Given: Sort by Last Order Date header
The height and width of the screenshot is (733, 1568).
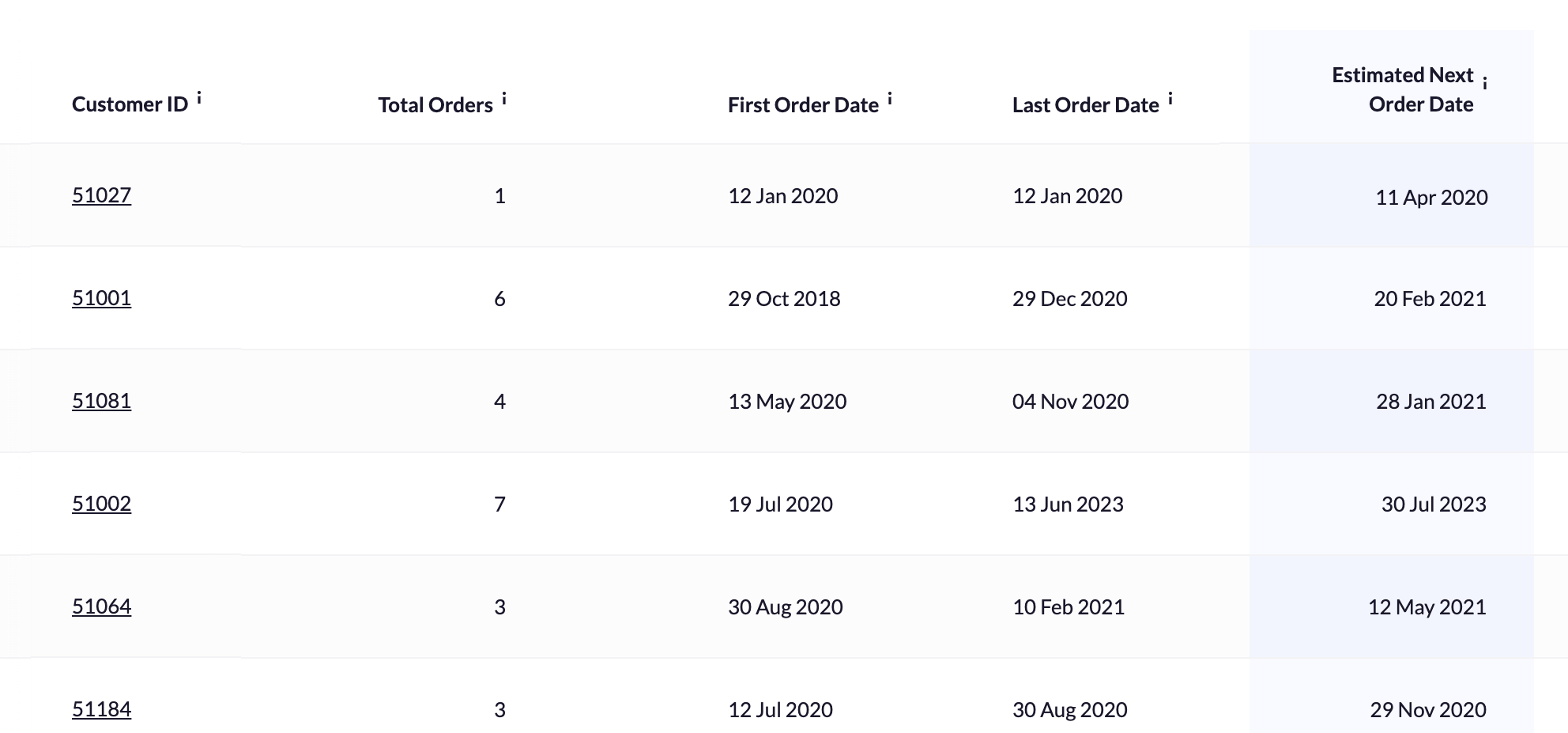Looking at the screenshot, I should [x=1084, y=104].
